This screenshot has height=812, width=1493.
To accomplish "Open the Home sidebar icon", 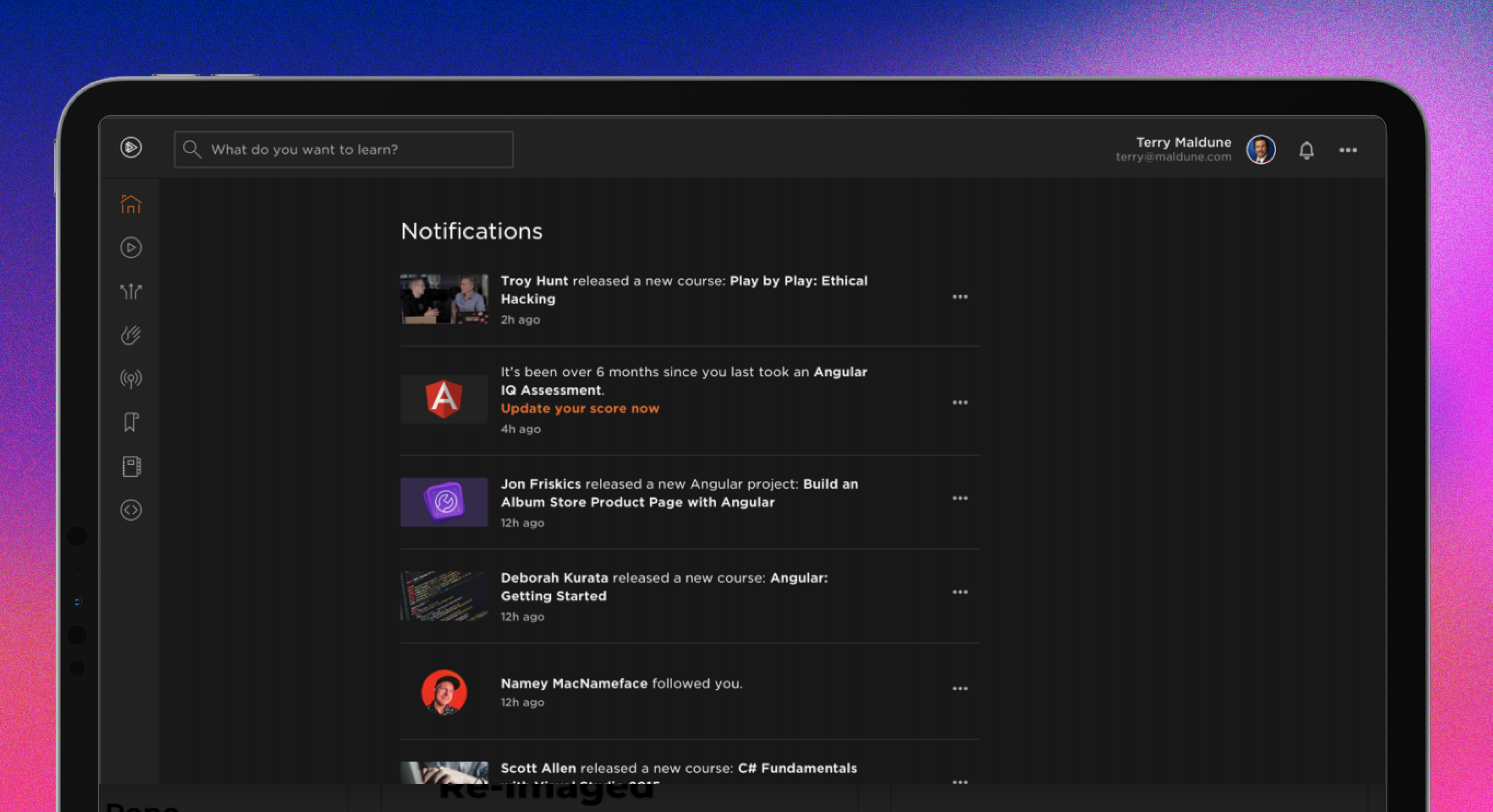I will pyautogui.click(x=131, y=204).
